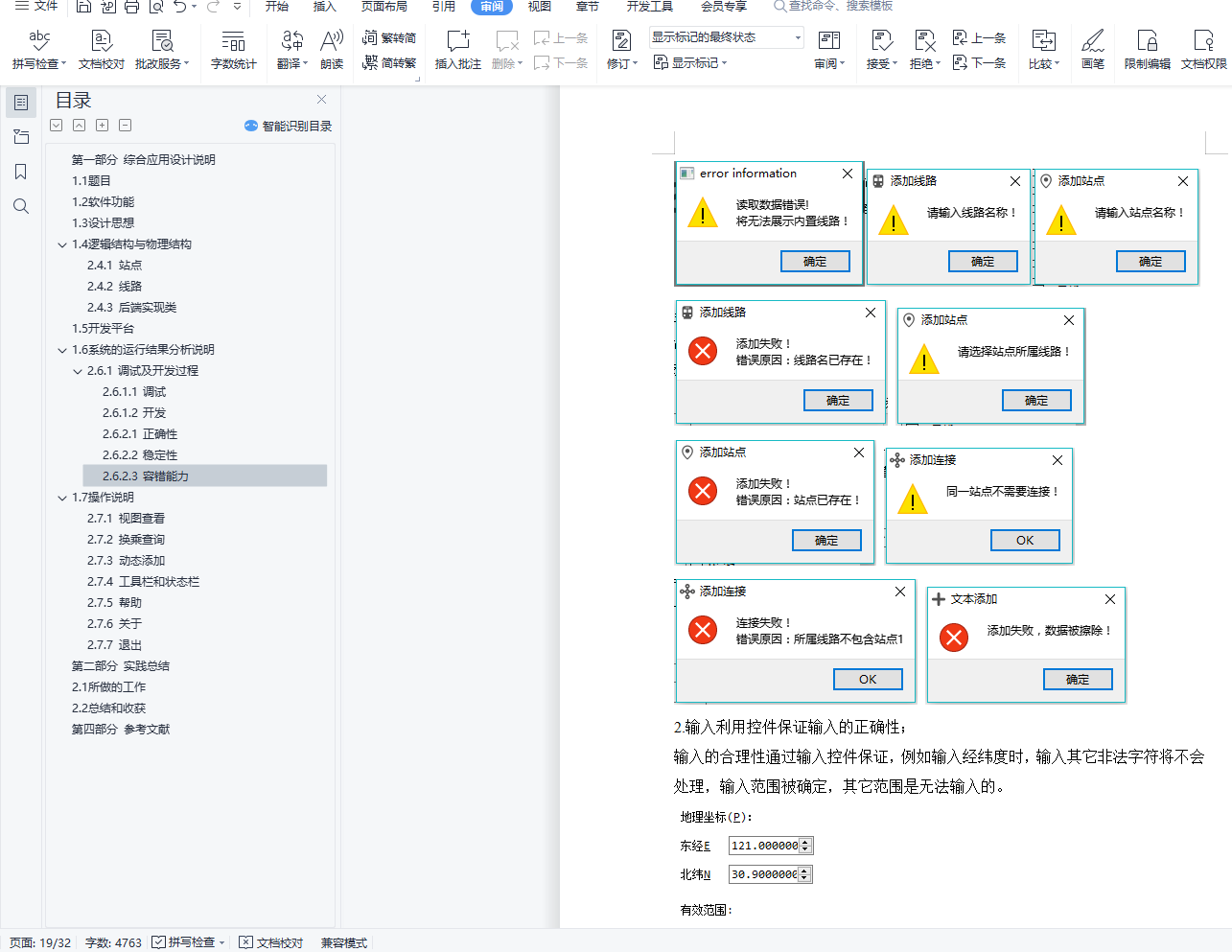Viewport: 1232px width, 952px height.
Task: Open the chapter navigation icon in left sidebar
Action: coord(21,137)
